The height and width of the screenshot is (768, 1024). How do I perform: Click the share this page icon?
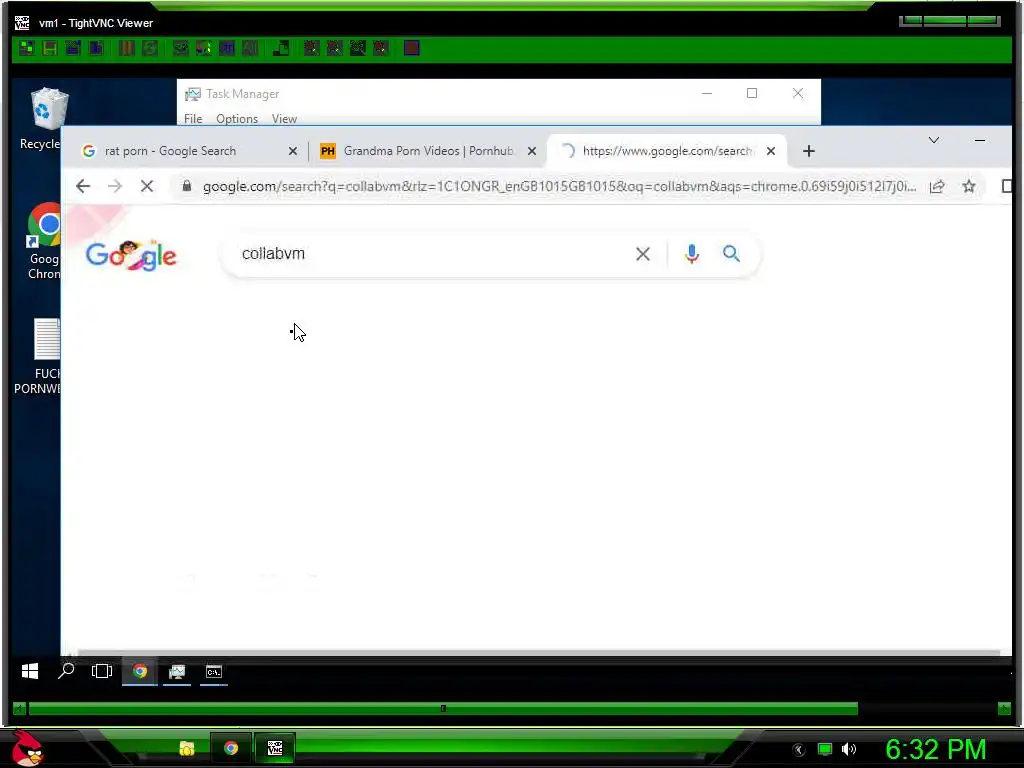(937, 187)
